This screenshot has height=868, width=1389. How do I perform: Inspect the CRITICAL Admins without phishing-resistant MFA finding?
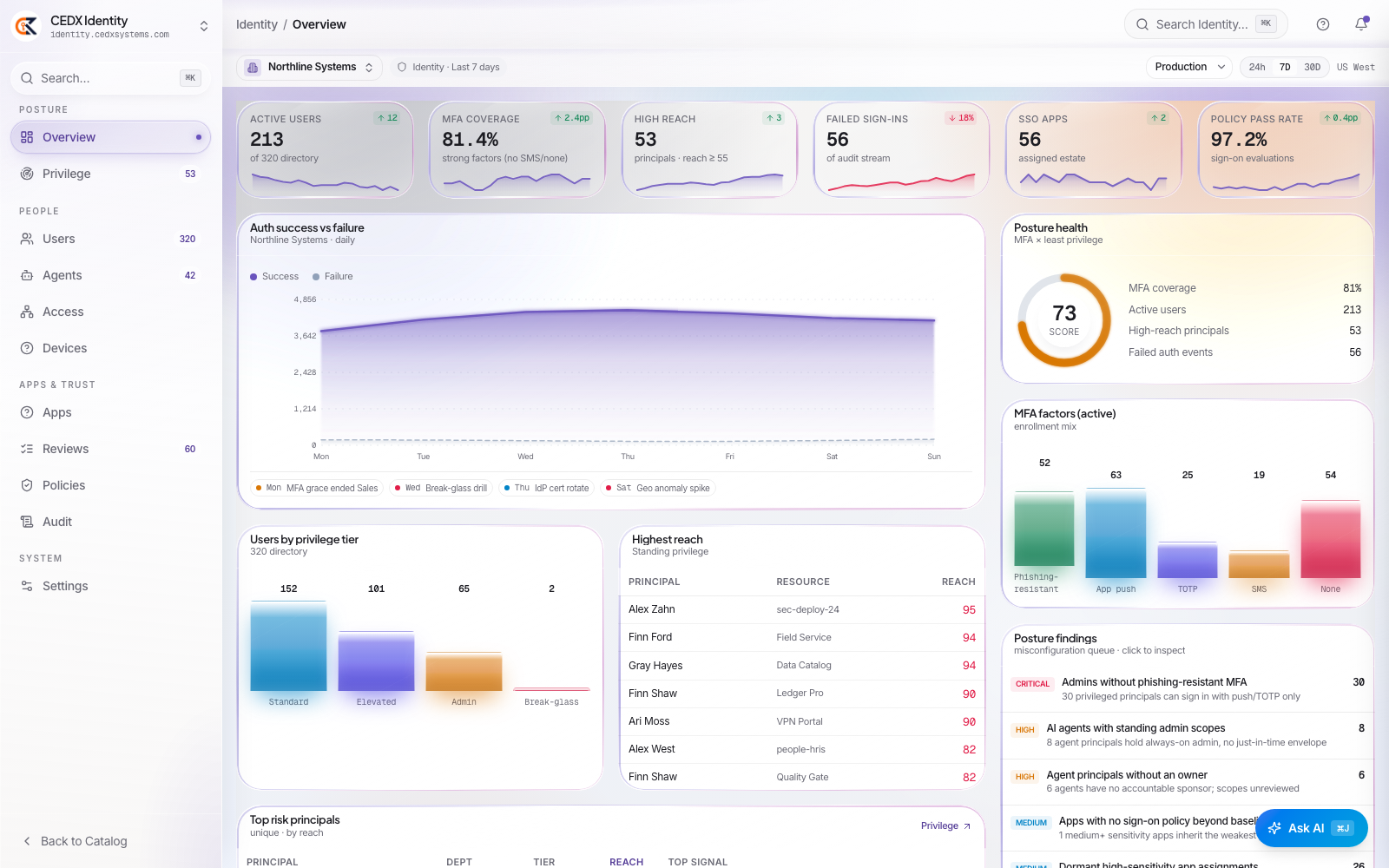click(1188, 689)
